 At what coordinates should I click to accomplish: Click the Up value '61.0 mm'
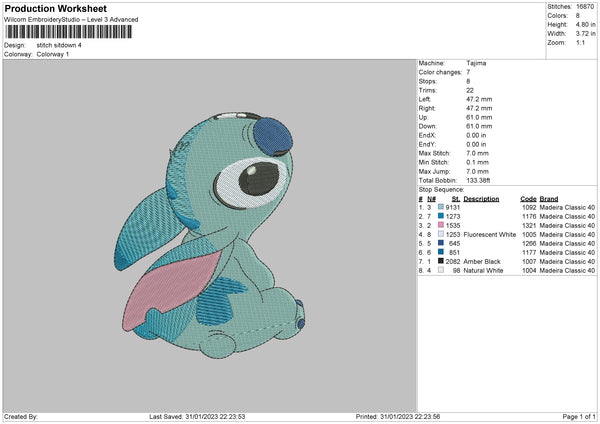click(x=479, y=117)
